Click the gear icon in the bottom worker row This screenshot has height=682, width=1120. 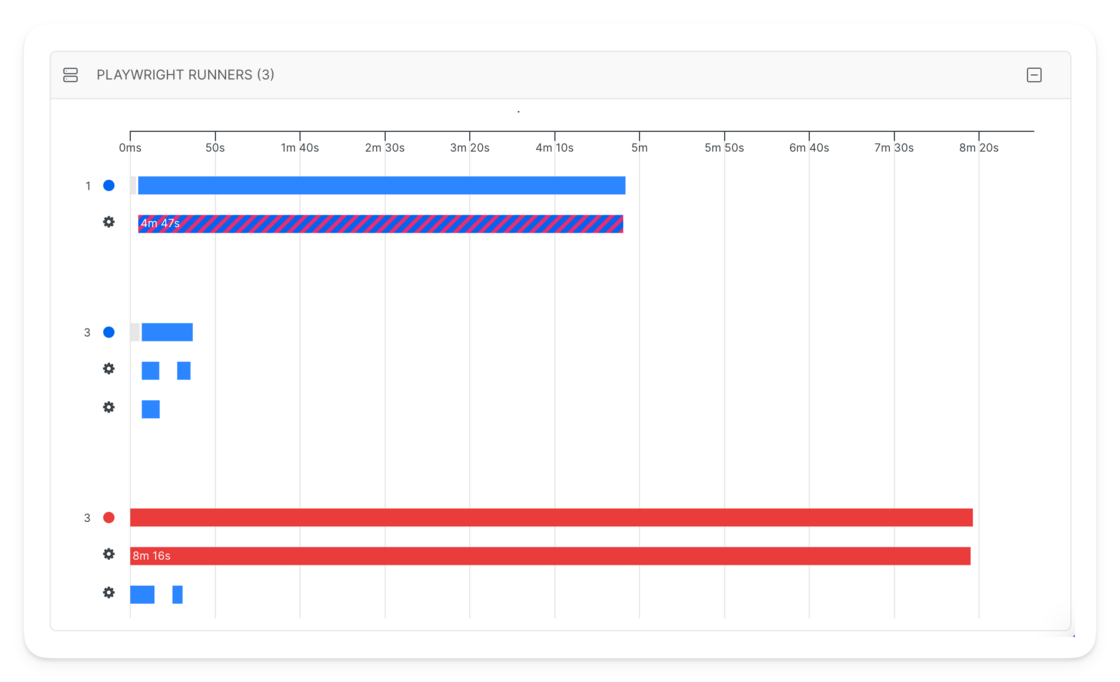(x=109, y=593)
